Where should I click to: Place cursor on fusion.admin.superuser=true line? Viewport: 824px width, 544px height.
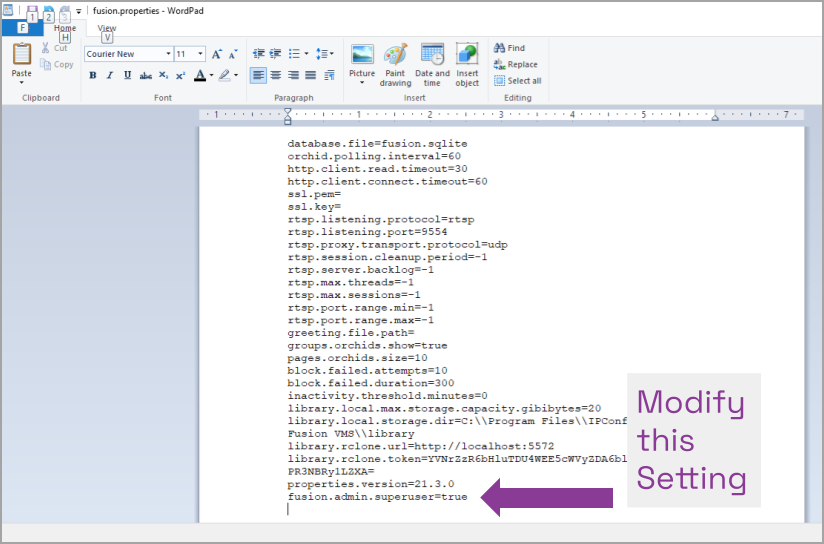point(377,497)
